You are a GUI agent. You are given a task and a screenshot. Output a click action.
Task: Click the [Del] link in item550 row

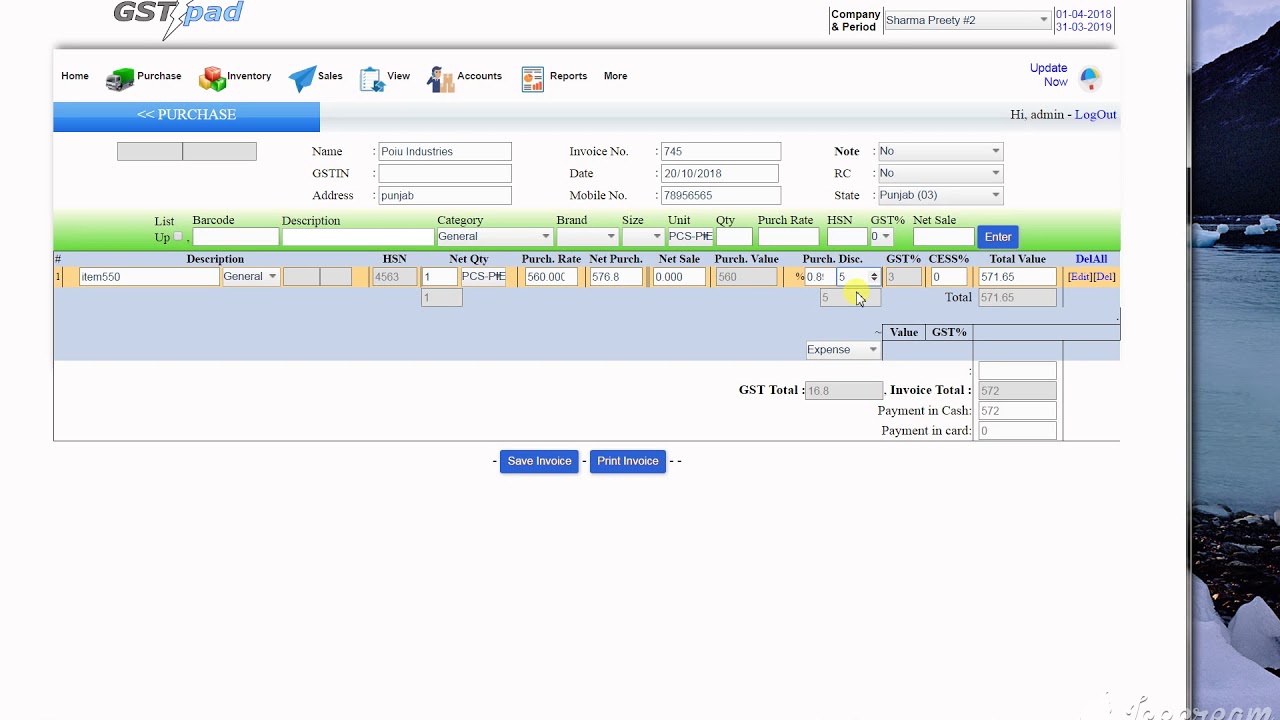[1104, 277]
